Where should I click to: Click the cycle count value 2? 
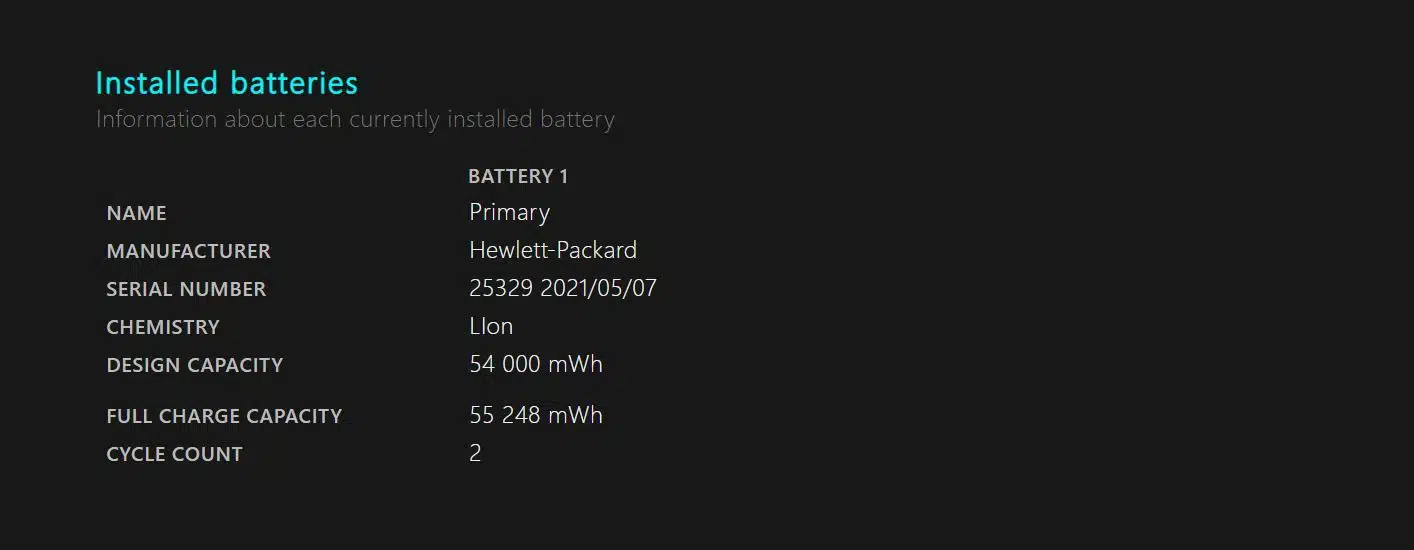(x=475, y=454)
